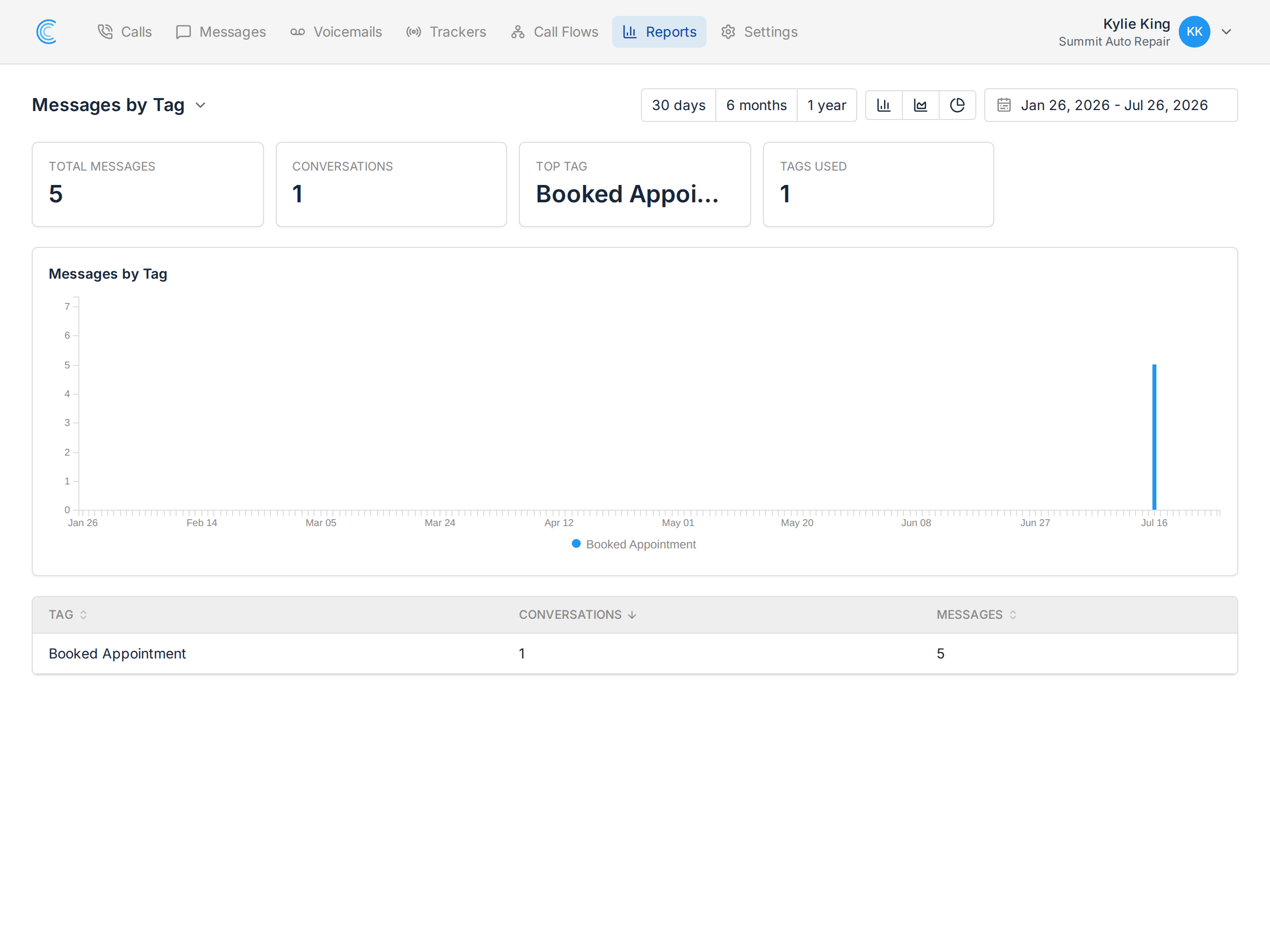Click the CONVERSATIONS summary card
The image size is (1270, 952).
(391, 184)
